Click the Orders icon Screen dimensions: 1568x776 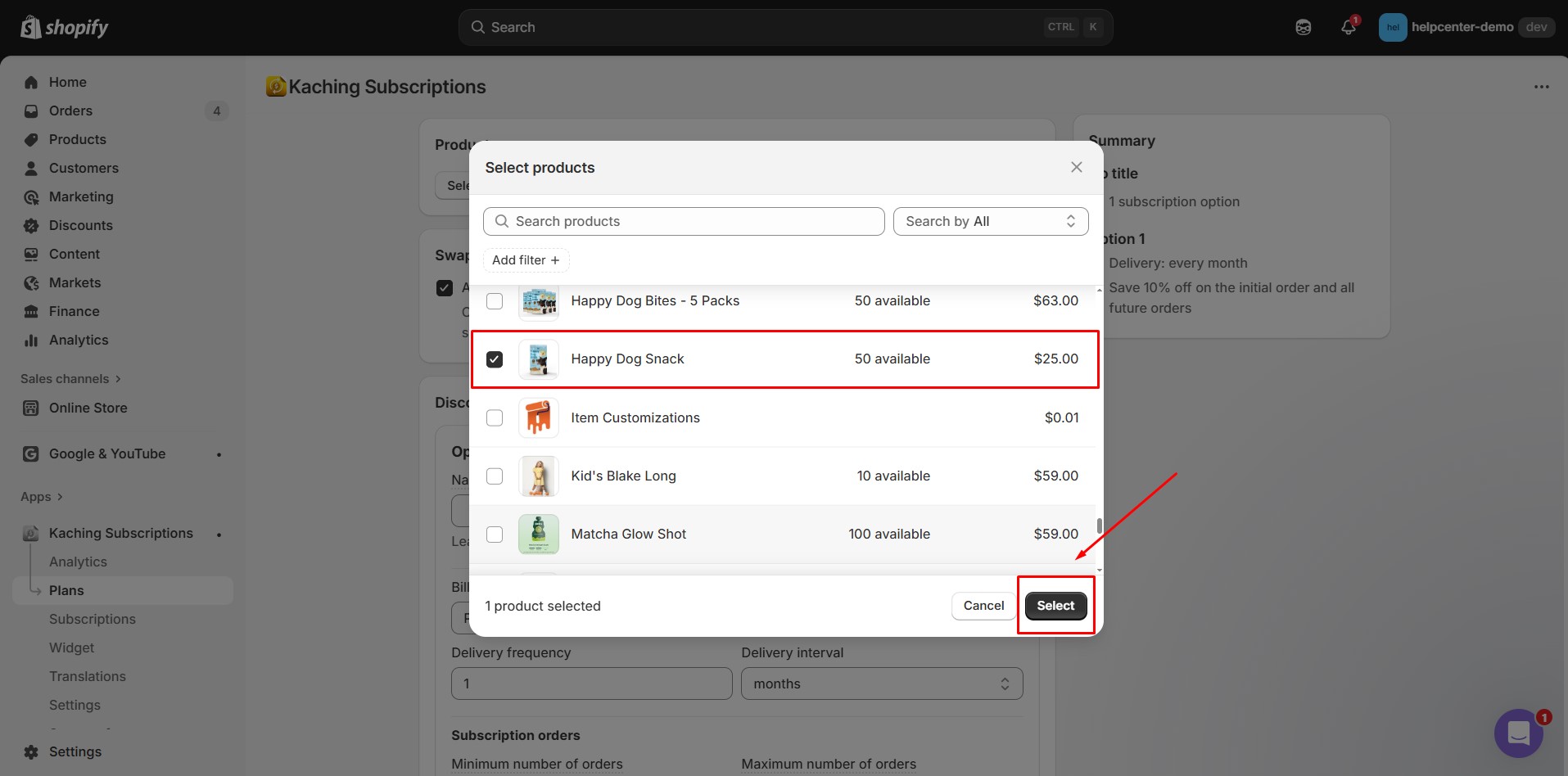(x=30, y=111)
